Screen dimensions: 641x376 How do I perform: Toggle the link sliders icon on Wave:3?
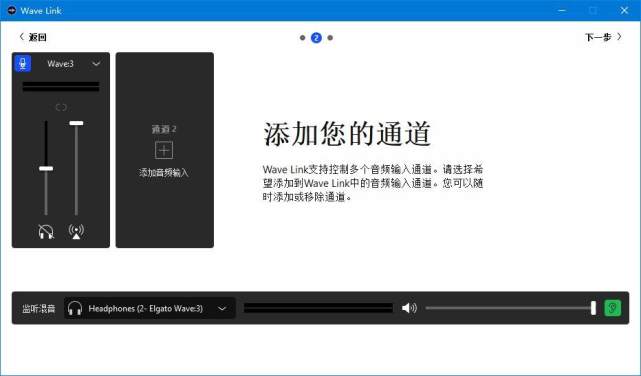pyautogui.click(x=61, y=107)
